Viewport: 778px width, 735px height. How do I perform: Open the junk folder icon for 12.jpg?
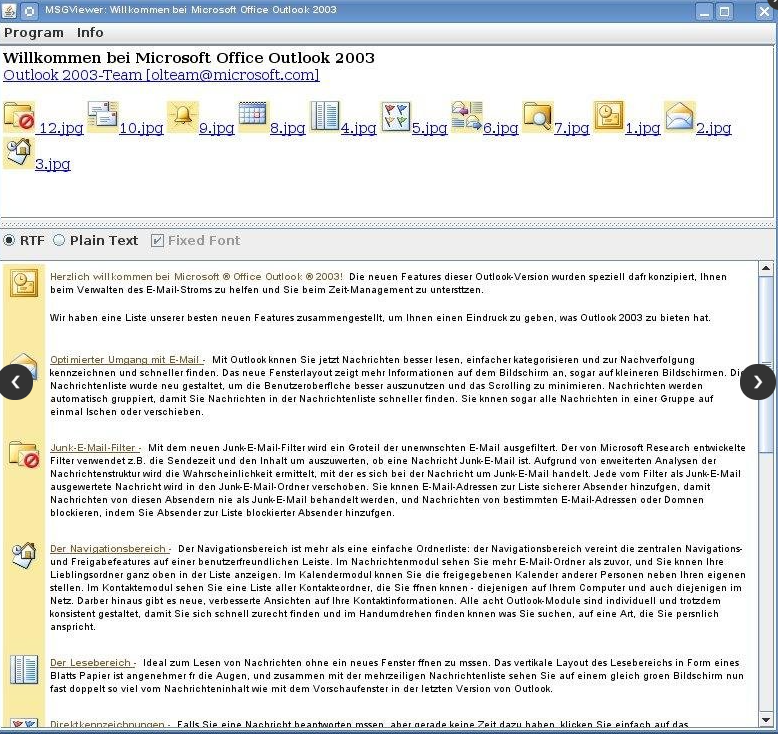19,117
